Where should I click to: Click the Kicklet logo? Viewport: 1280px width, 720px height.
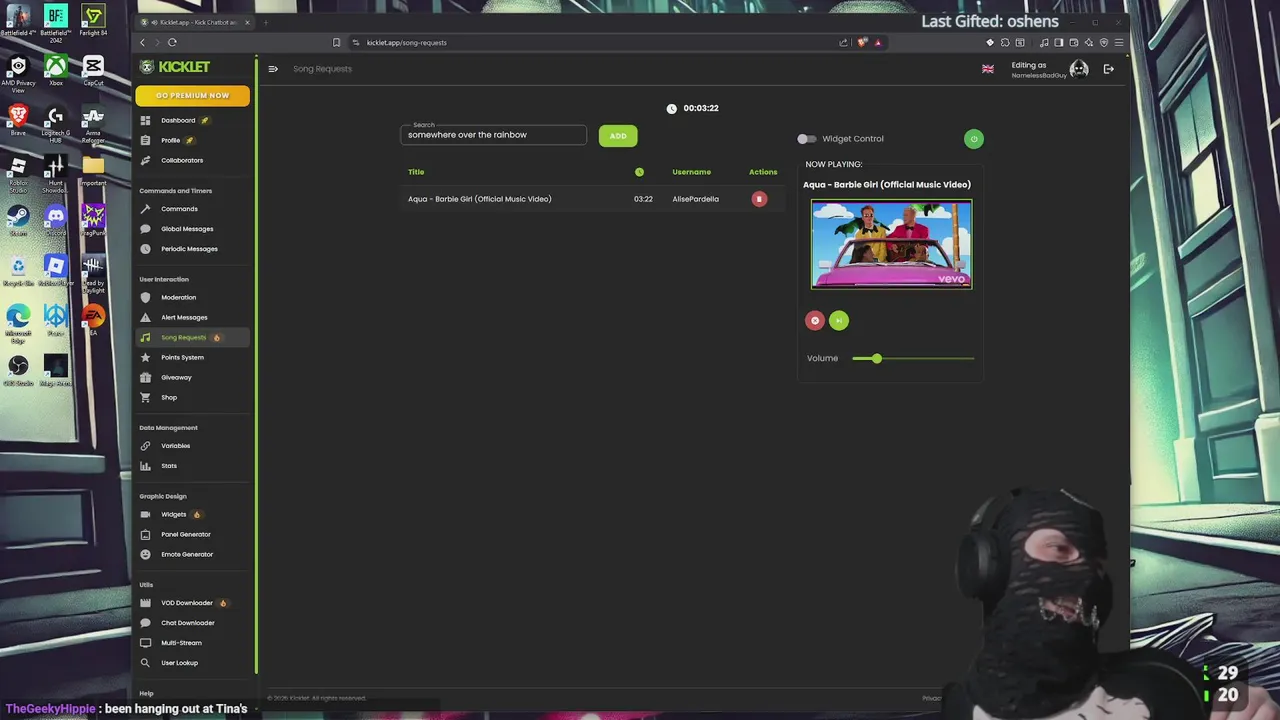[175, 67]
